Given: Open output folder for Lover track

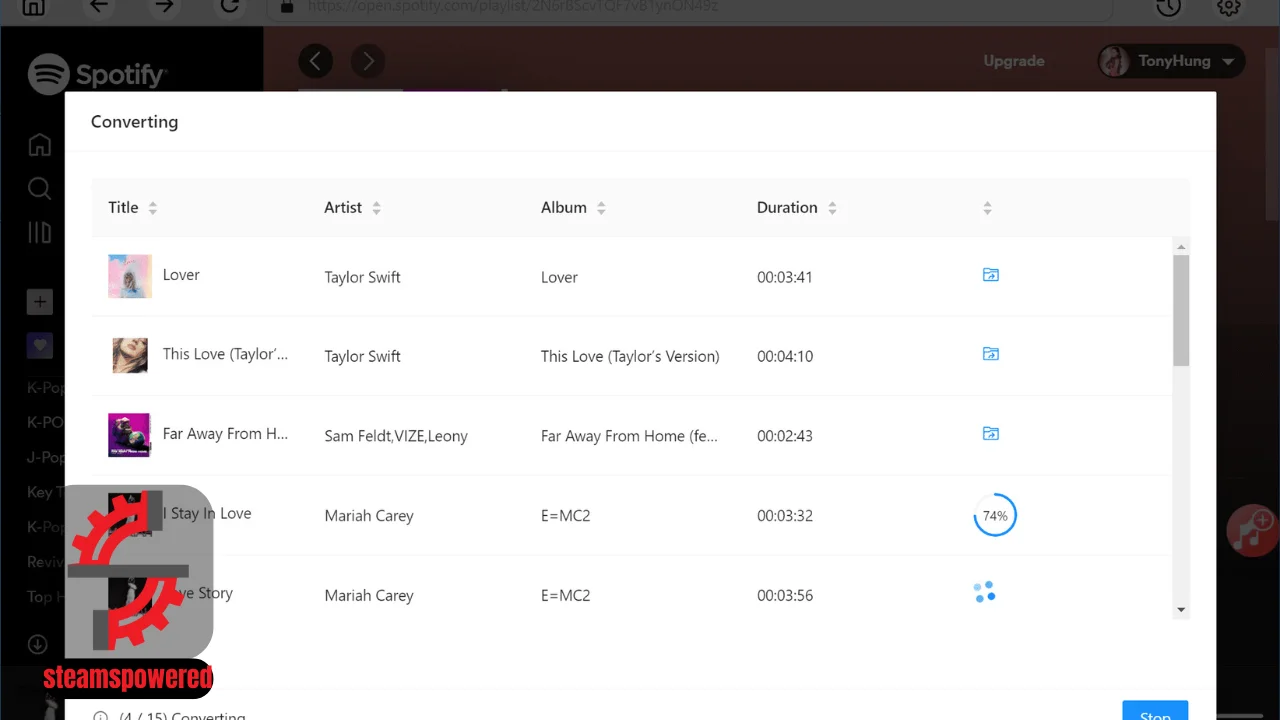Looking at the screenshot, I should point(990,275).
